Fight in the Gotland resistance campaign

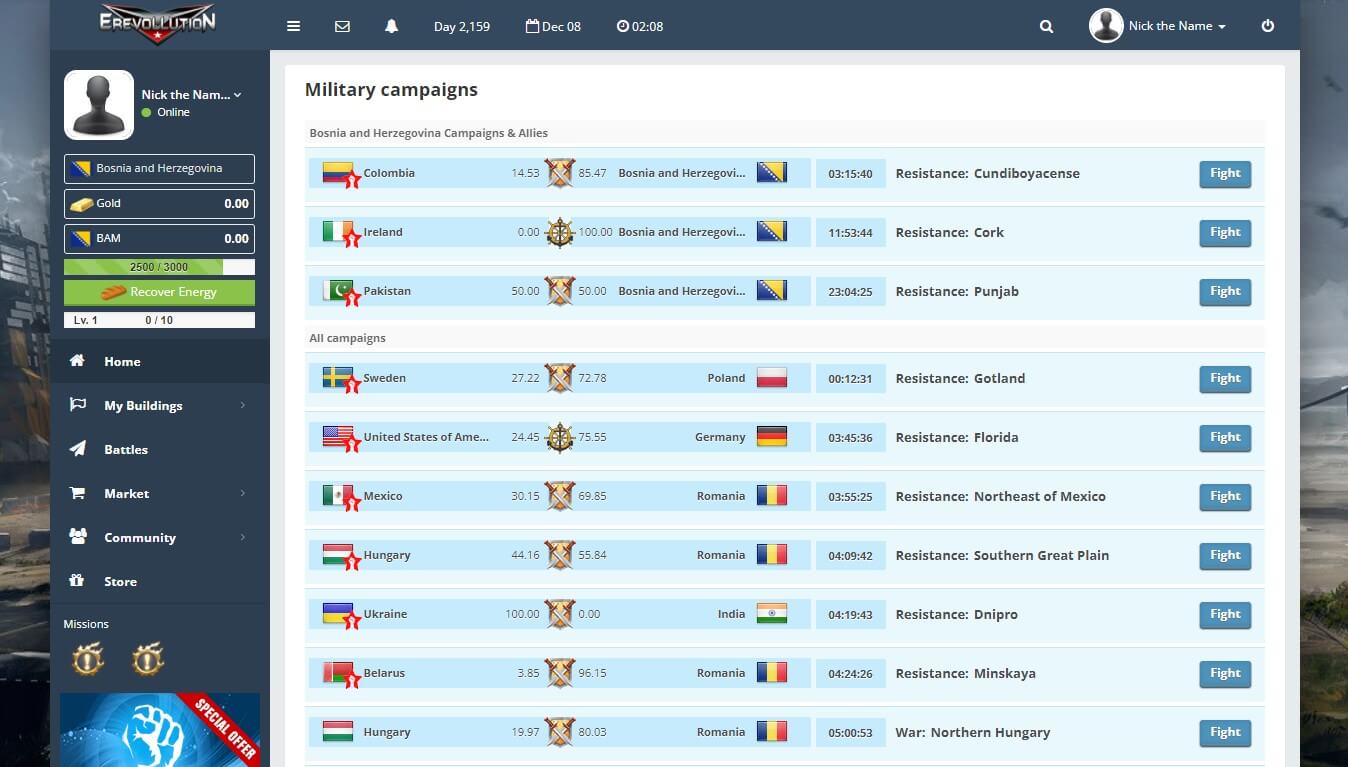[x=1225, y=379]
